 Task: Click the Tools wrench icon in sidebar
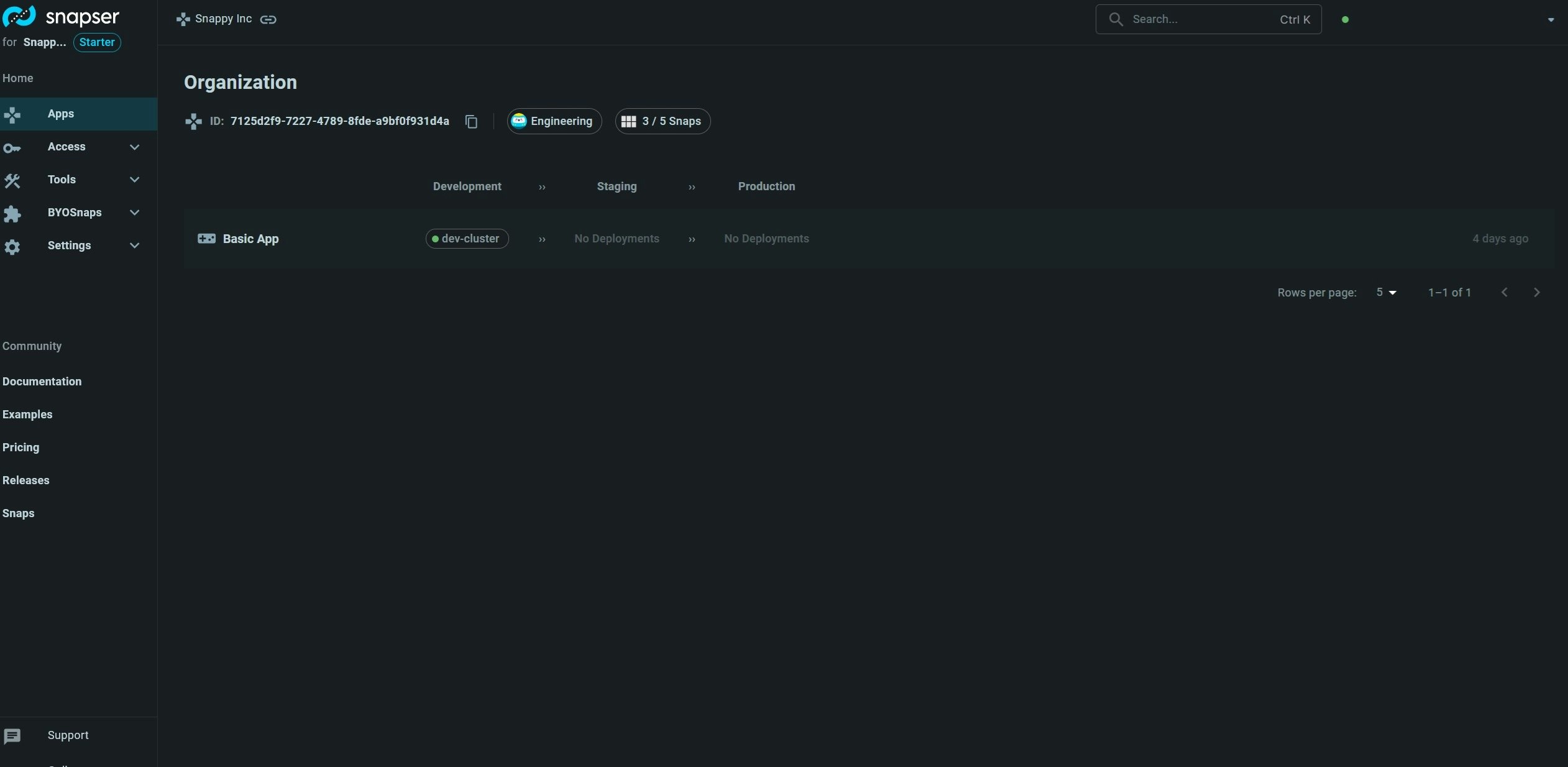[x=12, y=181]
